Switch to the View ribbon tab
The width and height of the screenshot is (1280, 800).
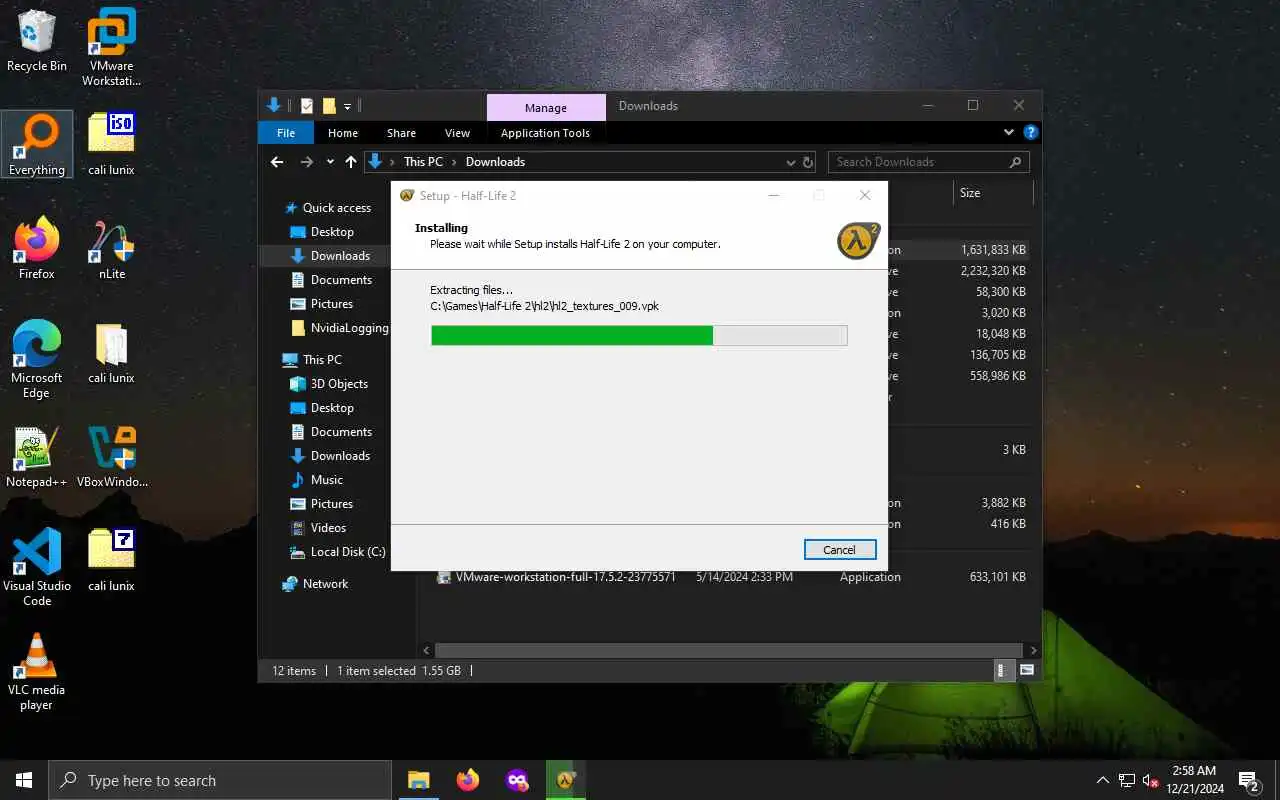pos(457,133)
